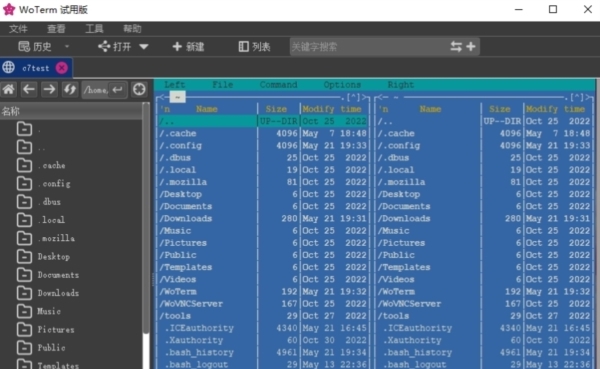Screen dimensions: 600x369
Task: Select the .dbus folder in sidebar
Action: 49,202
